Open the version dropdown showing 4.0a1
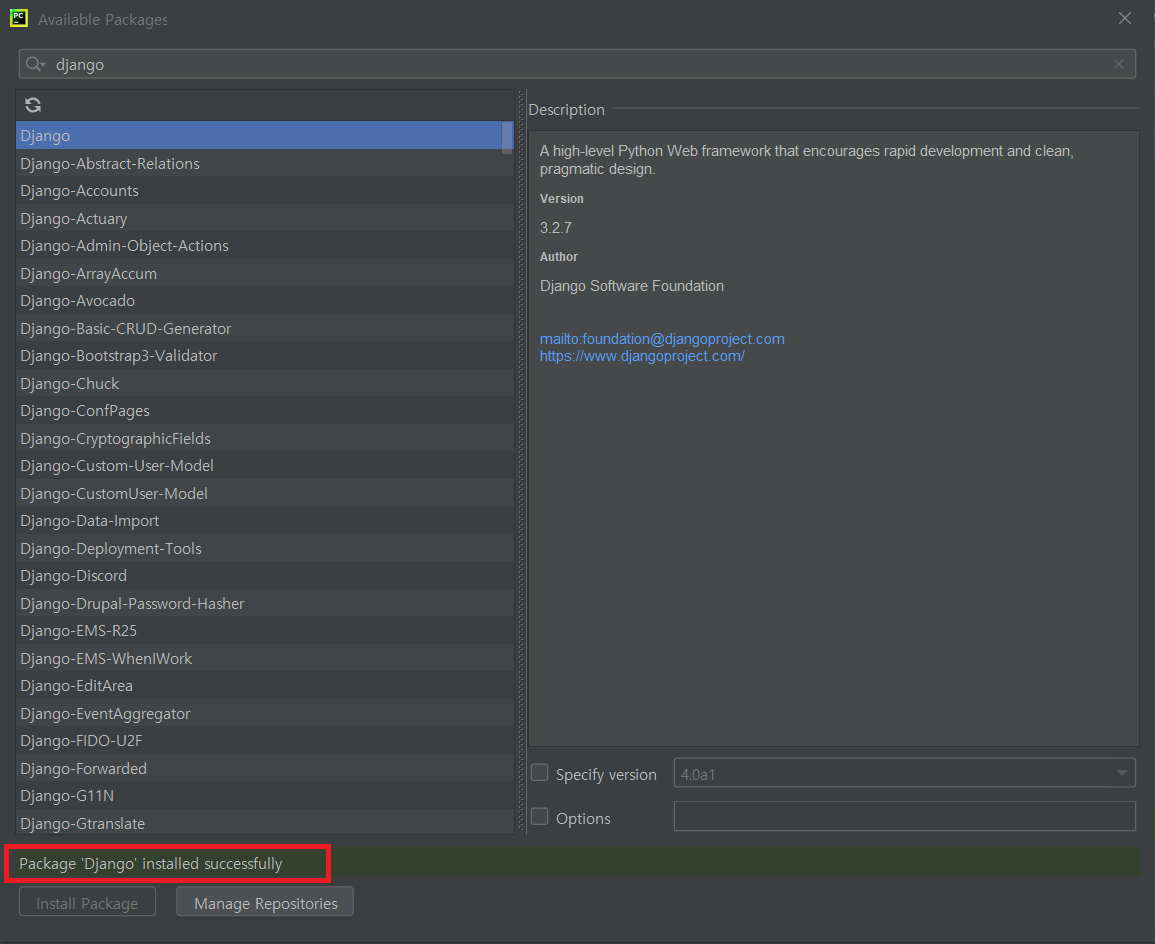The image size is (1155, 944). coord(904,774)
